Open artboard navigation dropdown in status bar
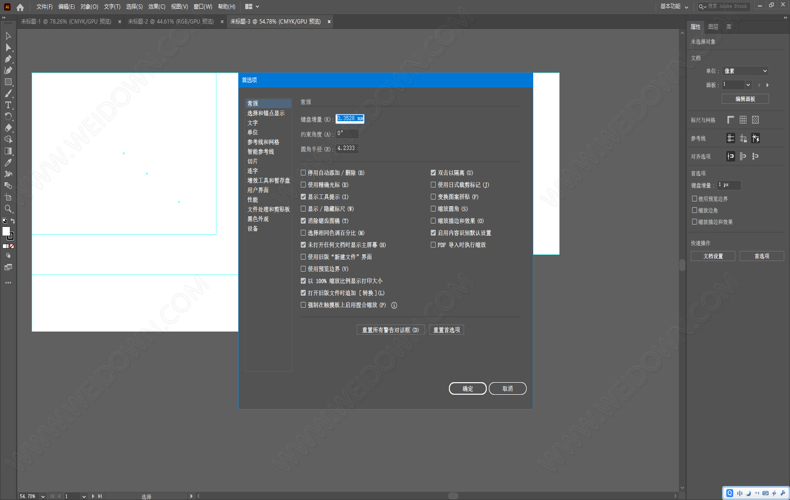The height and width of the screenshot is (500, 790). pyautogui.click(x=84, y=496)
